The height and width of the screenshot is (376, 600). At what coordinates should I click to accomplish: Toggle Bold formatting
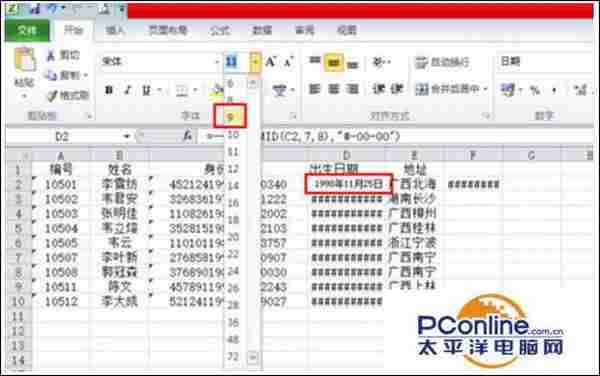pyautogui.click(x=109, y=90)
